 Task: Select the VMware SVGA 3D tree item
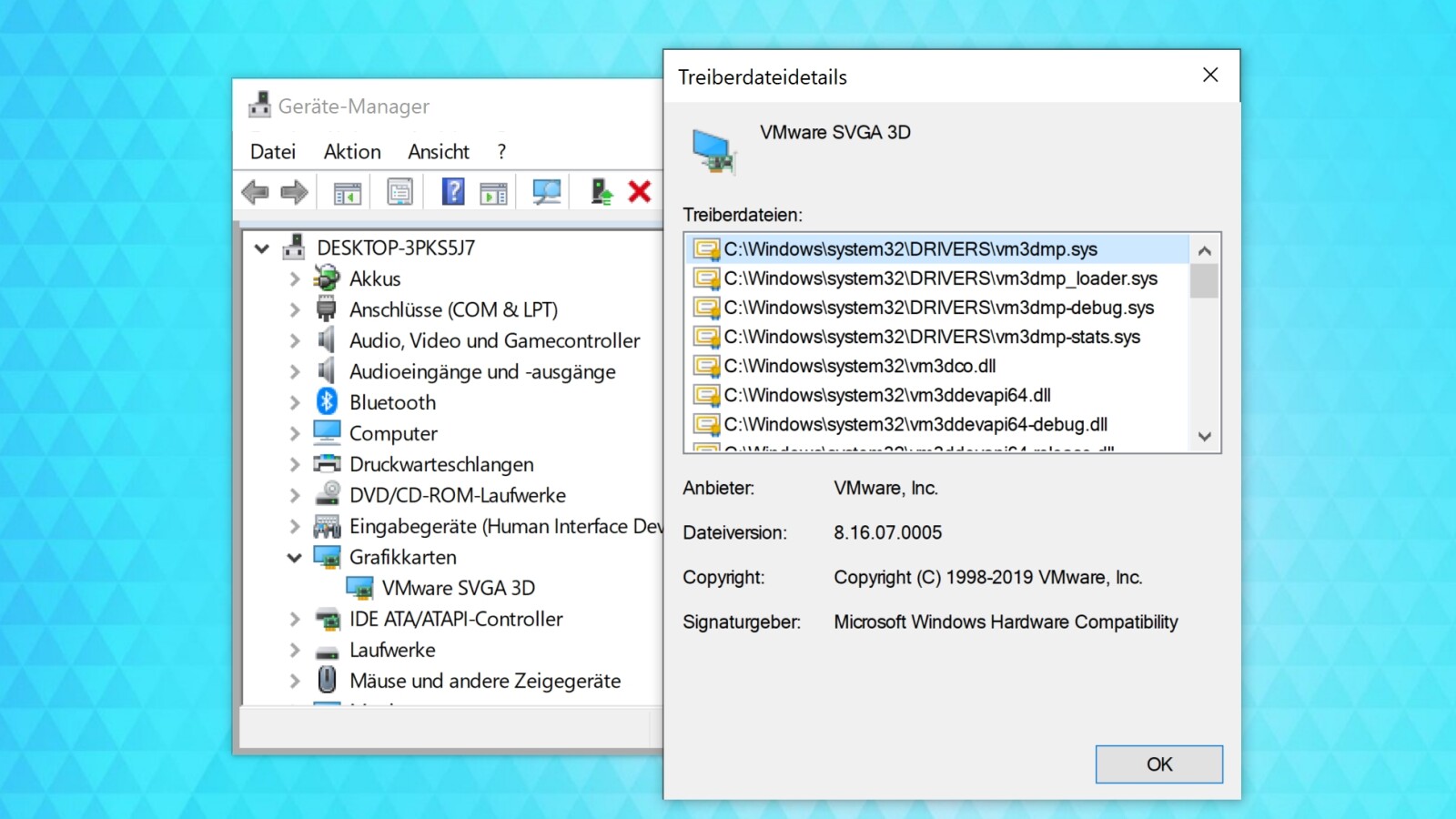click(x=459, y=588)
